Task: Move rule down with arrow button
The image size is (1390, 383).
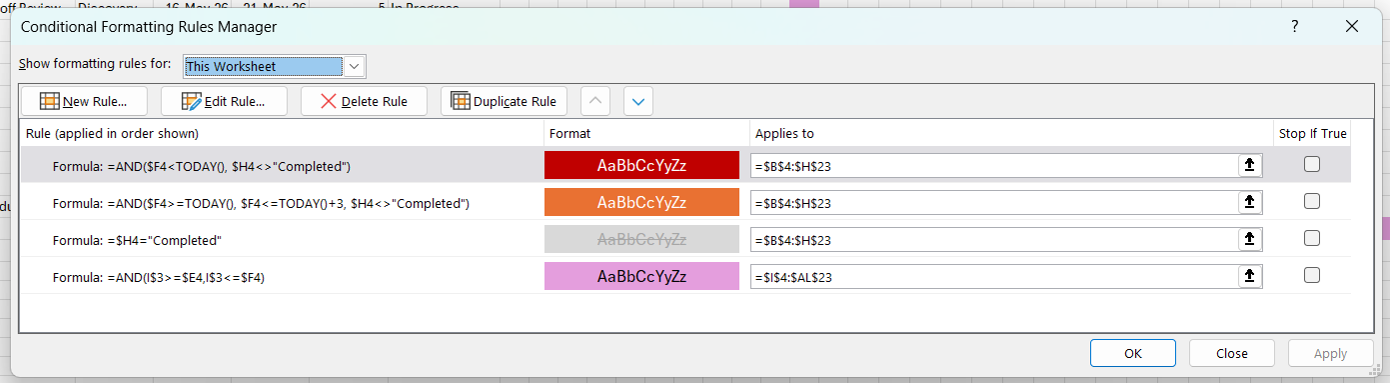Action: click(x=639, y=101)
